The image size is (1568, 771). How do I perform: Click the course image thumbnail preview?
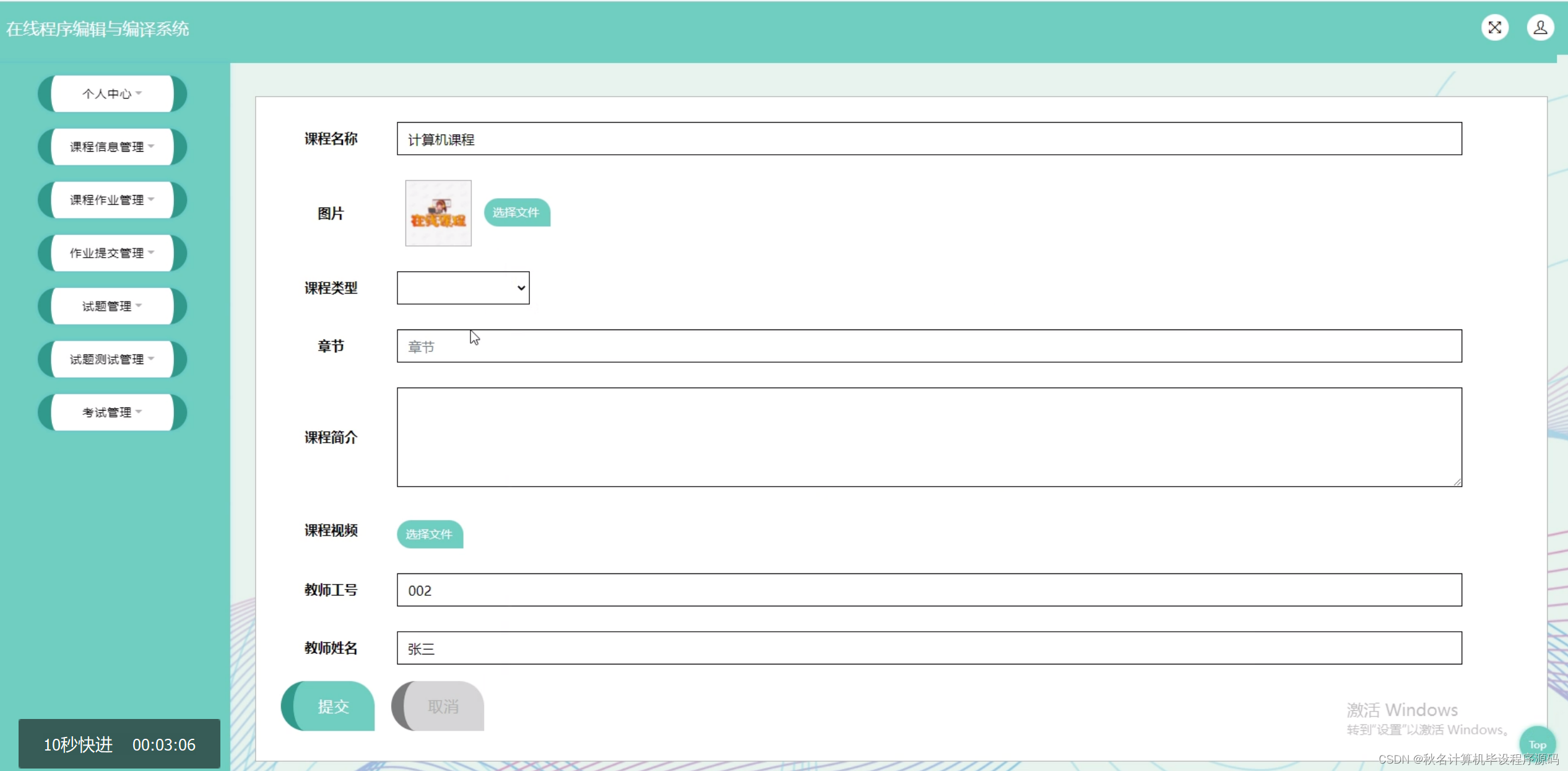click(x=438, y=213)
